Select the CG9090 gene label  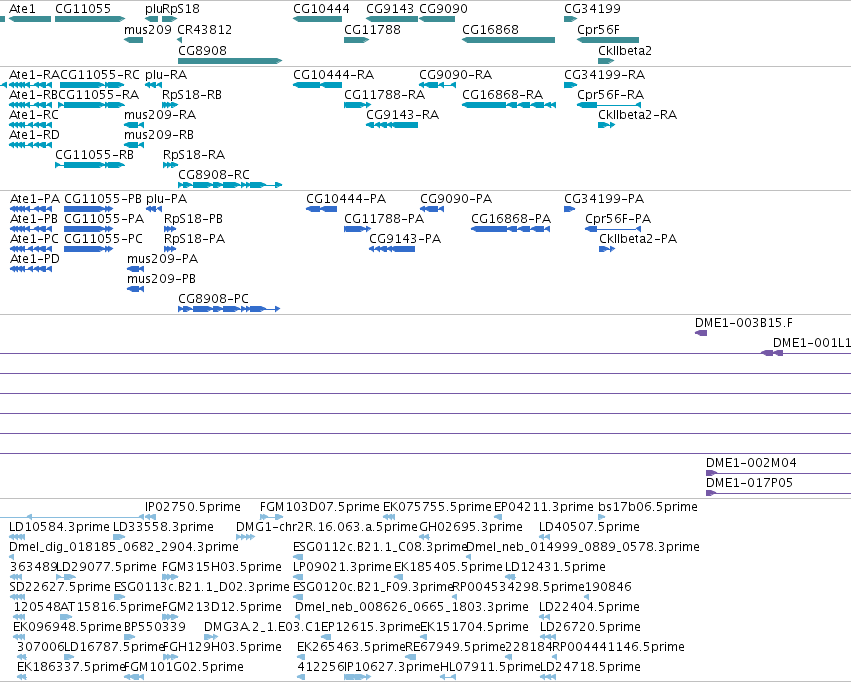click(443, 9)
